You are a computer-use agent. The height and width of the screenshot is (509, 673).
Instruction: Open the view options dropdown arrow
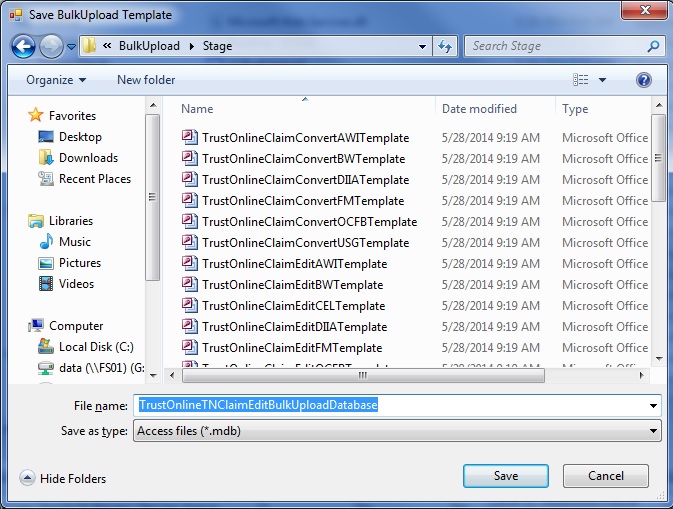[603, 80]
